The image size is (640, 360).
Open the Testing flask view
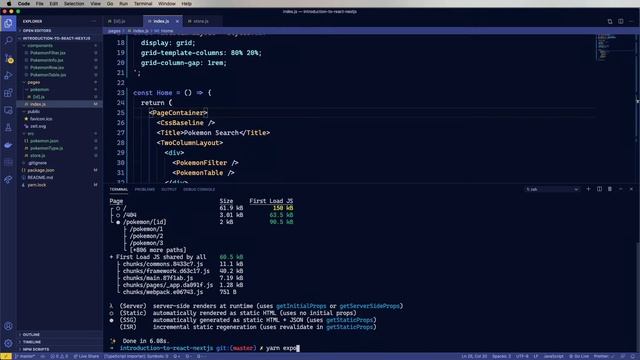8,127
